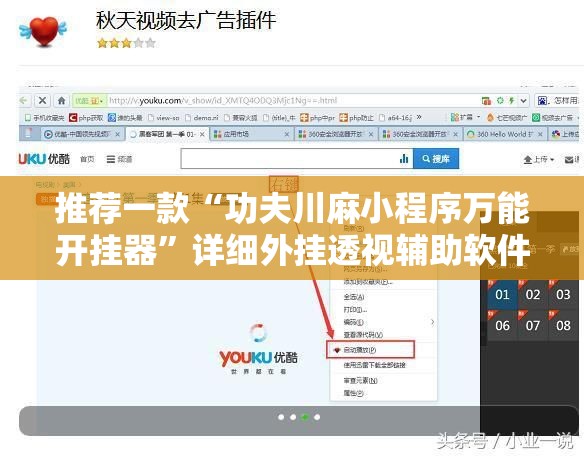Play episode 02

coord(533,295)
